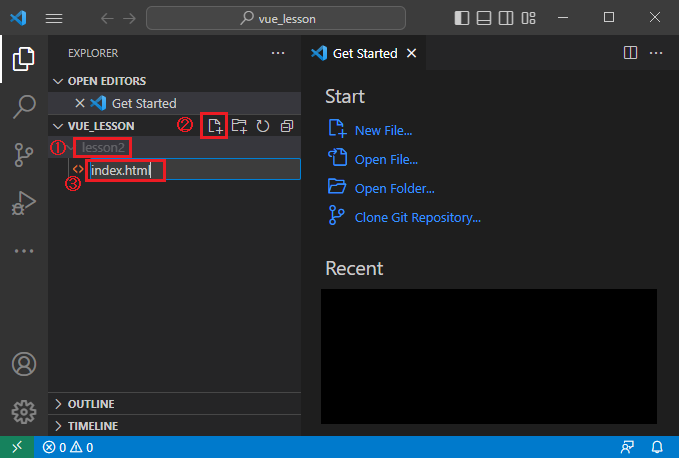Open the Explorer view in activity bar
This screenshot has width=679, height=458.
(x=23, y=59)
